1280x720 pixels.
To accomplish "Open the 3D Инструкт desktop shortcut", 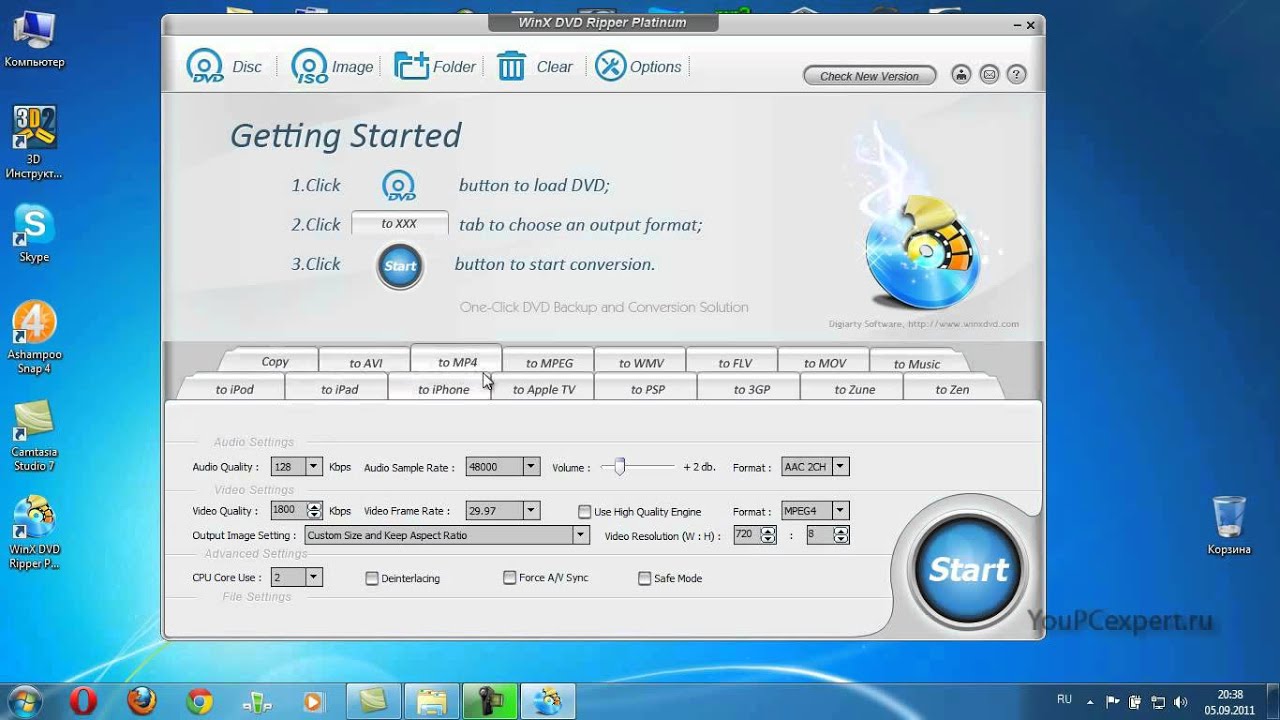I will click(x=34, y=142).
